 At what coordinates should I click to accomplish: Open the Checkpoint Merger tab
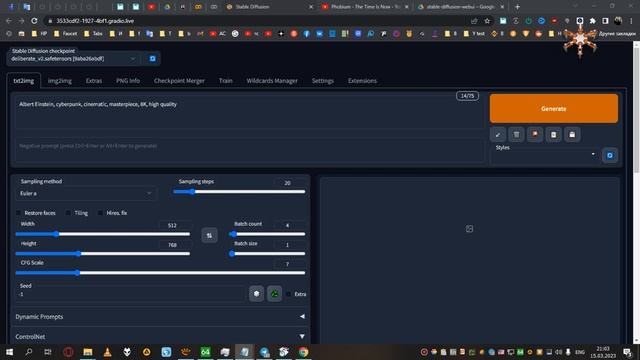[179, 81]
